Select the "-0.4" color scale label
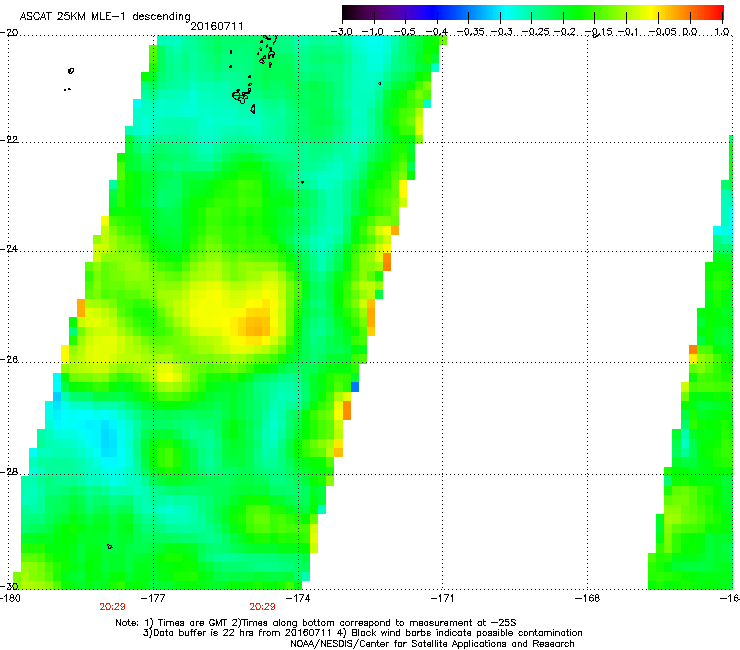Screen dimensions: 740x650 [436, 32]
